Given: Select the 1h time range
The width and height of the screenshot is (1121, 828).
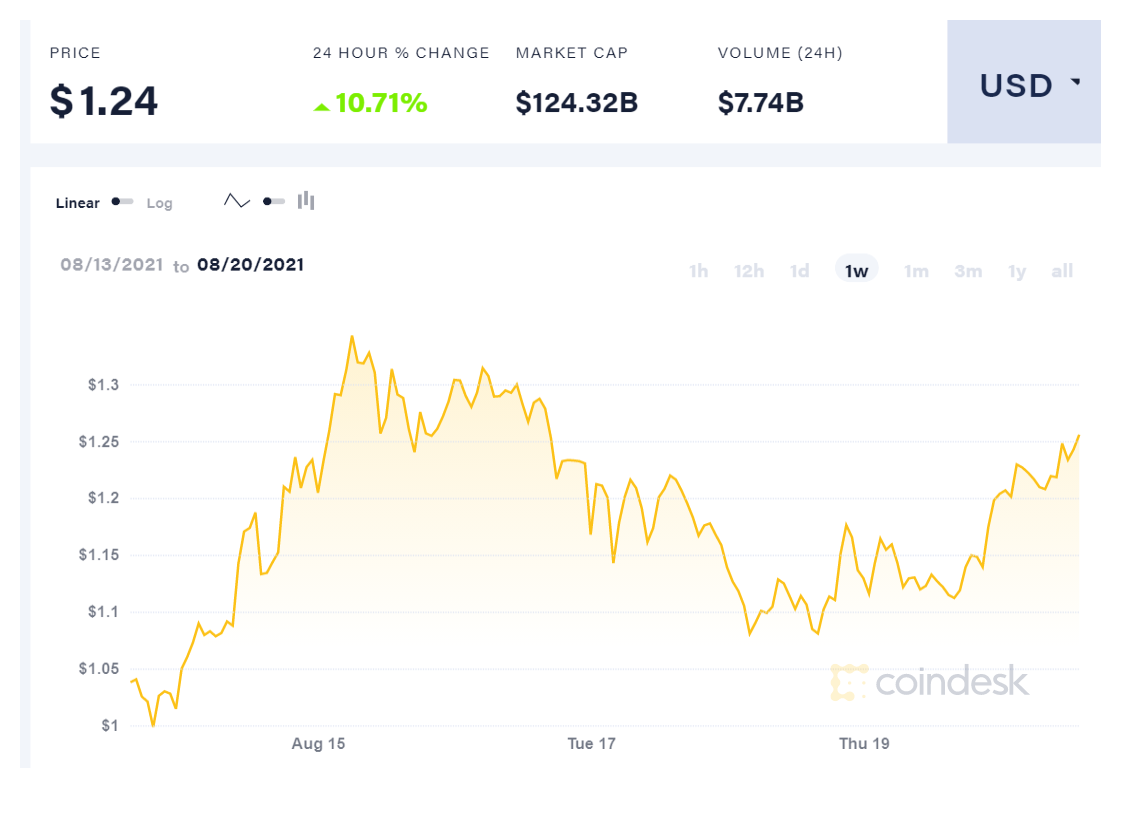Looking at the screenshot, I should (x=698, y=271).
